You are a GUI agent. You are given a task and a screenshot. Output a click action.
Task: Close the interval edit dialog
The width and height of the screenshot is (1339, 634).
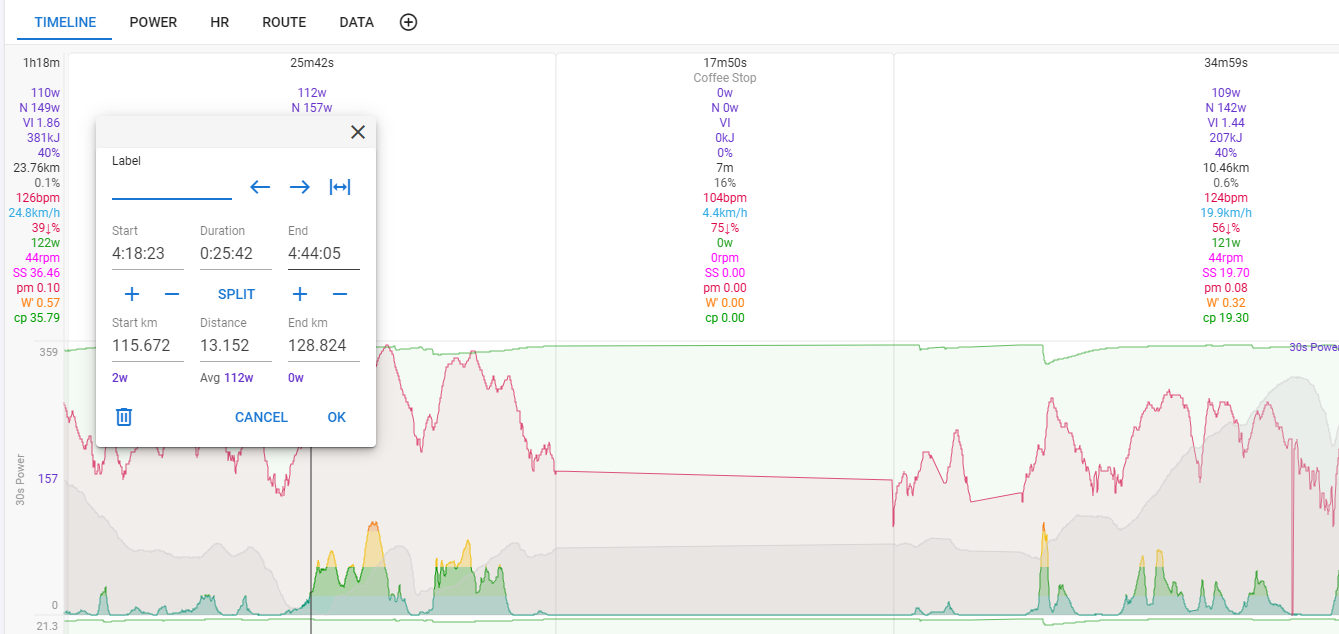(x=358, y=132)
